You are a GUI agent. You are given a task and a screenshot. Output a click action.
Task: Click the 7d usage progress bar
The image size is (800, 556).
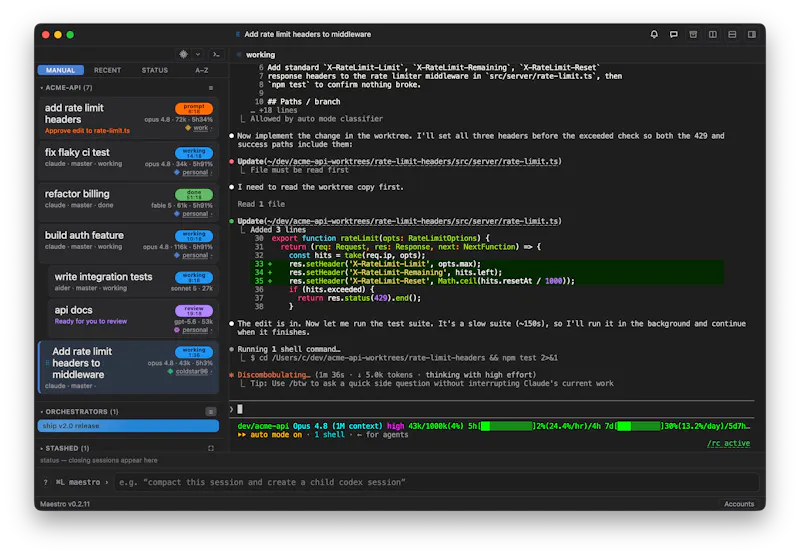[x=639, y=426]
